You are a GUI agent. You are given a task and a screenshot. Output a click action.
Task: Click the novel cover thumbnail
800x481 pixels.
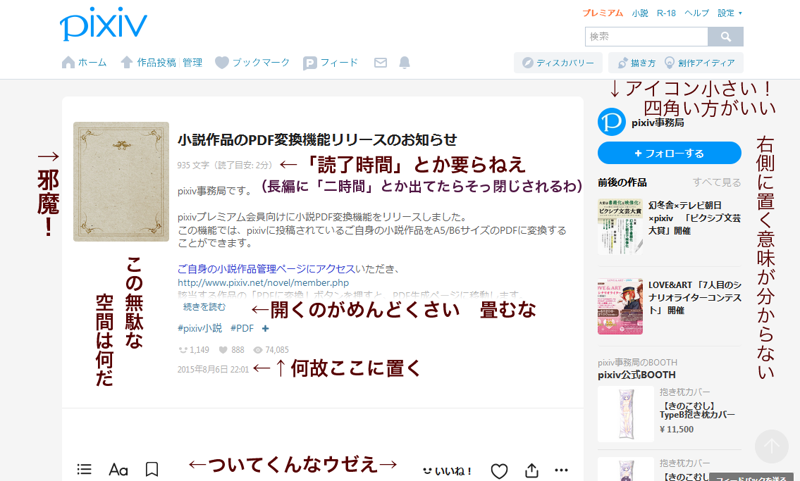[x=121, y=182]
